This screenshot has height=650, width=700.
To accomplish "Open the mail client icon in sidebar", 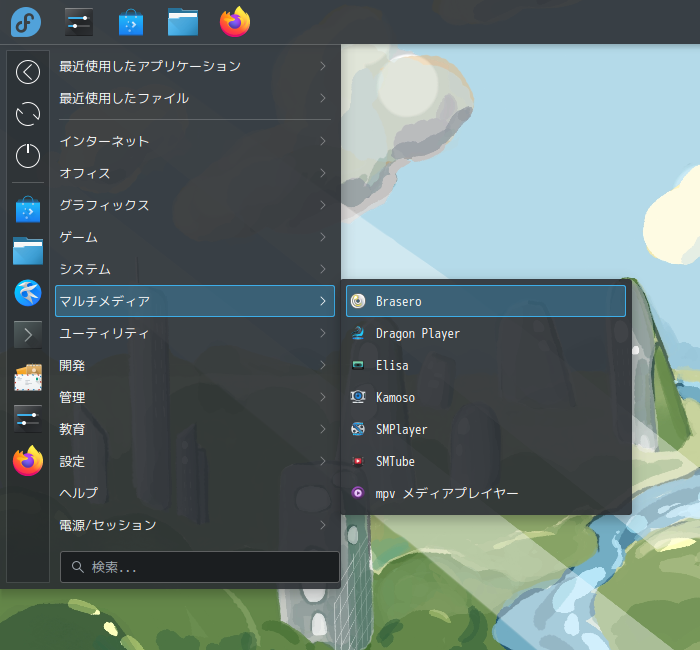I will [28, 377].
